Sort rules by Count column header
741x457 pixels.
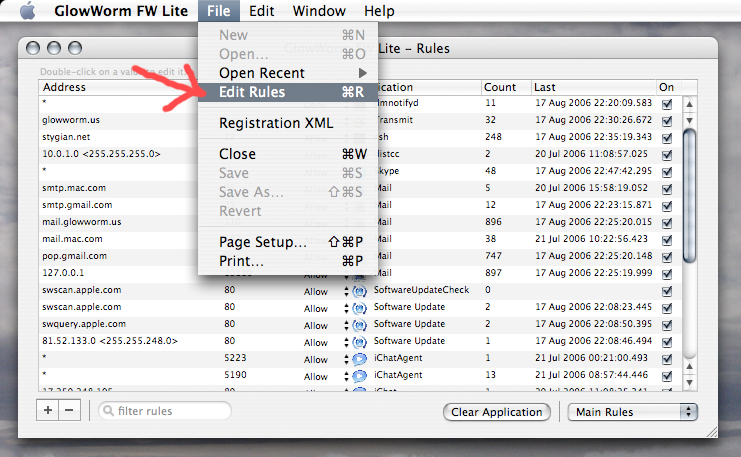point(506,87)
